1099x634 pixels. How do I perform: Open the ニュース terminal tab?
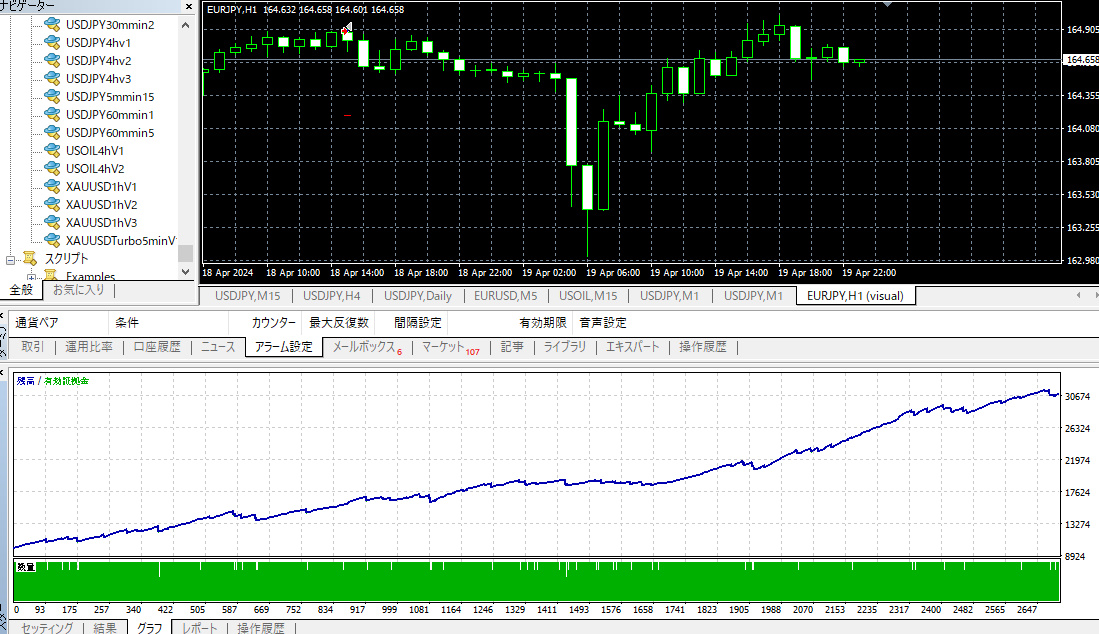click(x=218, y=347)
